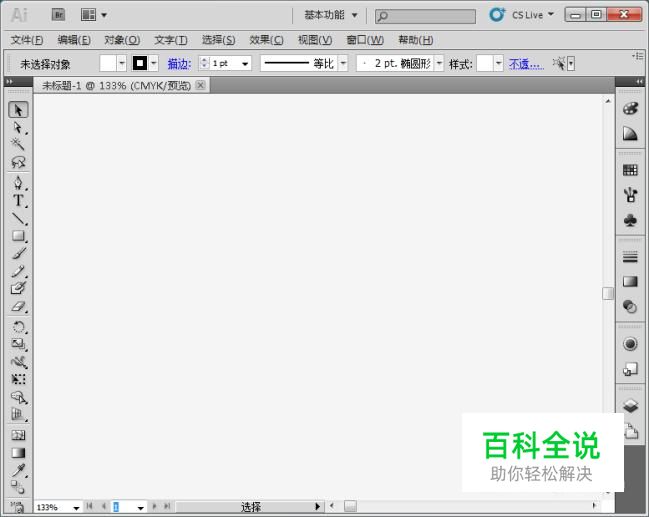Select the Scale tool
The image size is (649, 517).
[18, 344]
